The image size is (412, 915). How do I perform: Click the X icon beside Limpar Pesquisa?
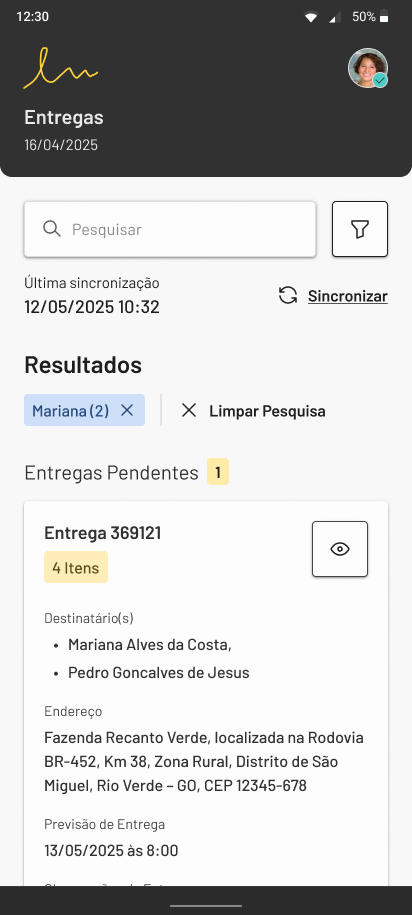188,410
